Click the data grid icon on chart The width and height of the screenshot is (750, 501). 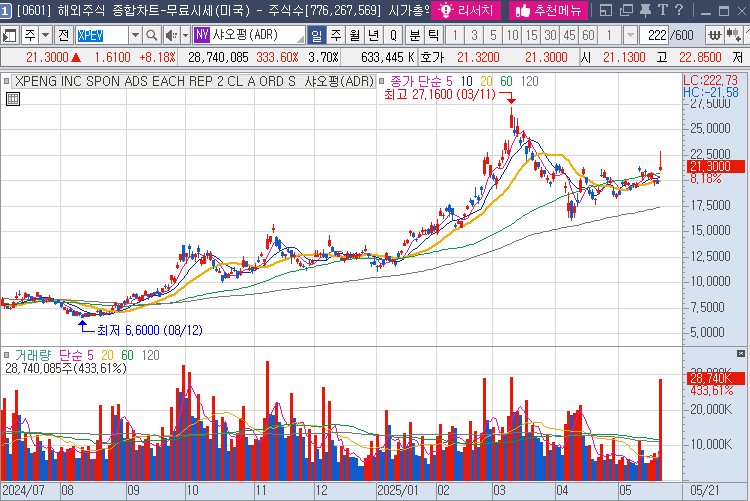coord(12,98)
